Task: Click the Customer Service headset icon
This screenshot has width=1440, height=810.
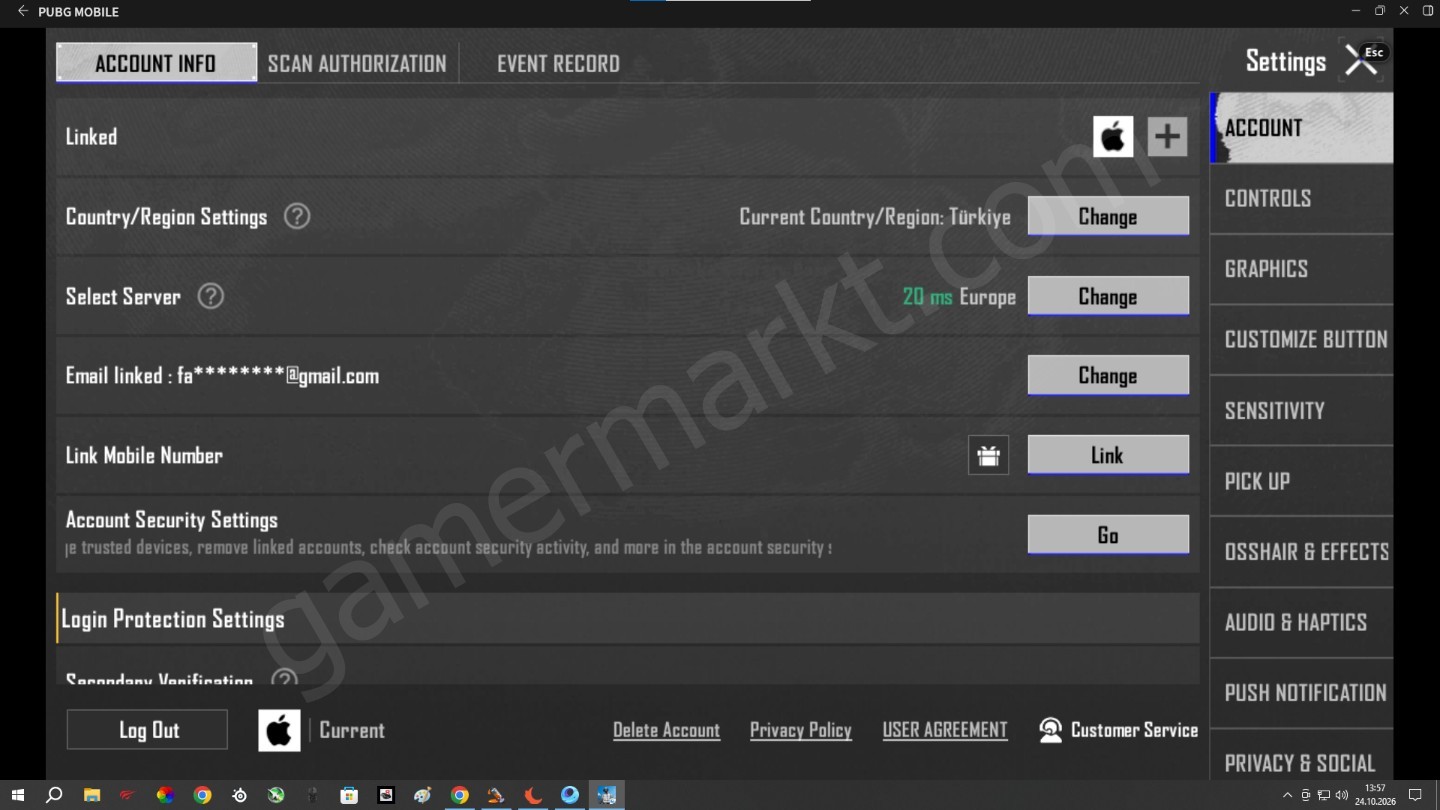Action: point(1050,730)
